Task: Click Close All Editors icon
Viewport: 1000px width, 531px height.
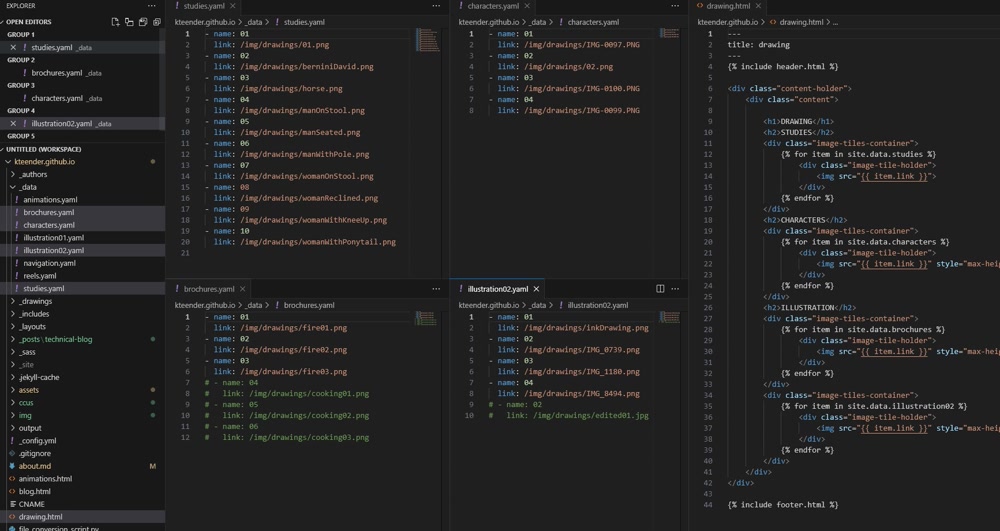Action: [157, 22]
